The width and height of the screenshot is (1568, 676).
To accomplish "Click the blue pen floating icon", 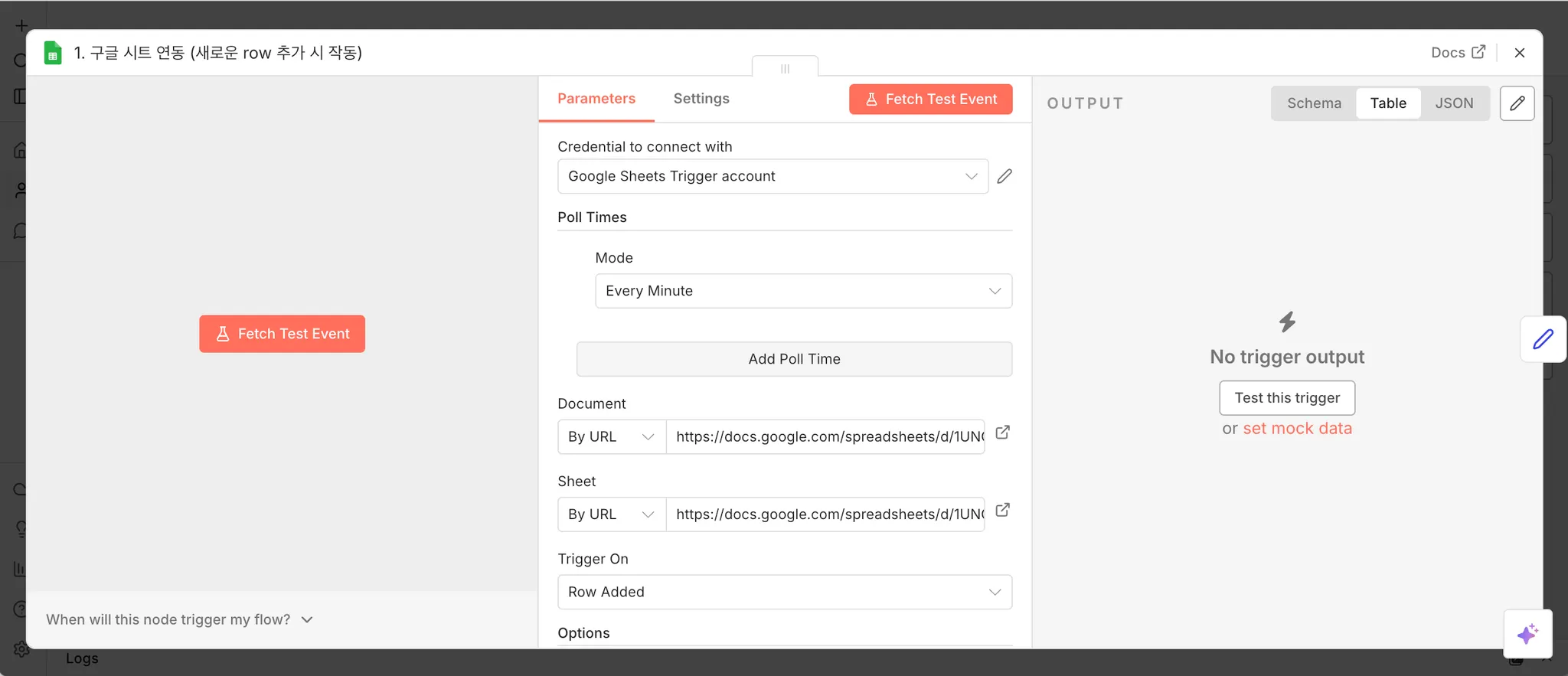I will (x=1543, y=339).
